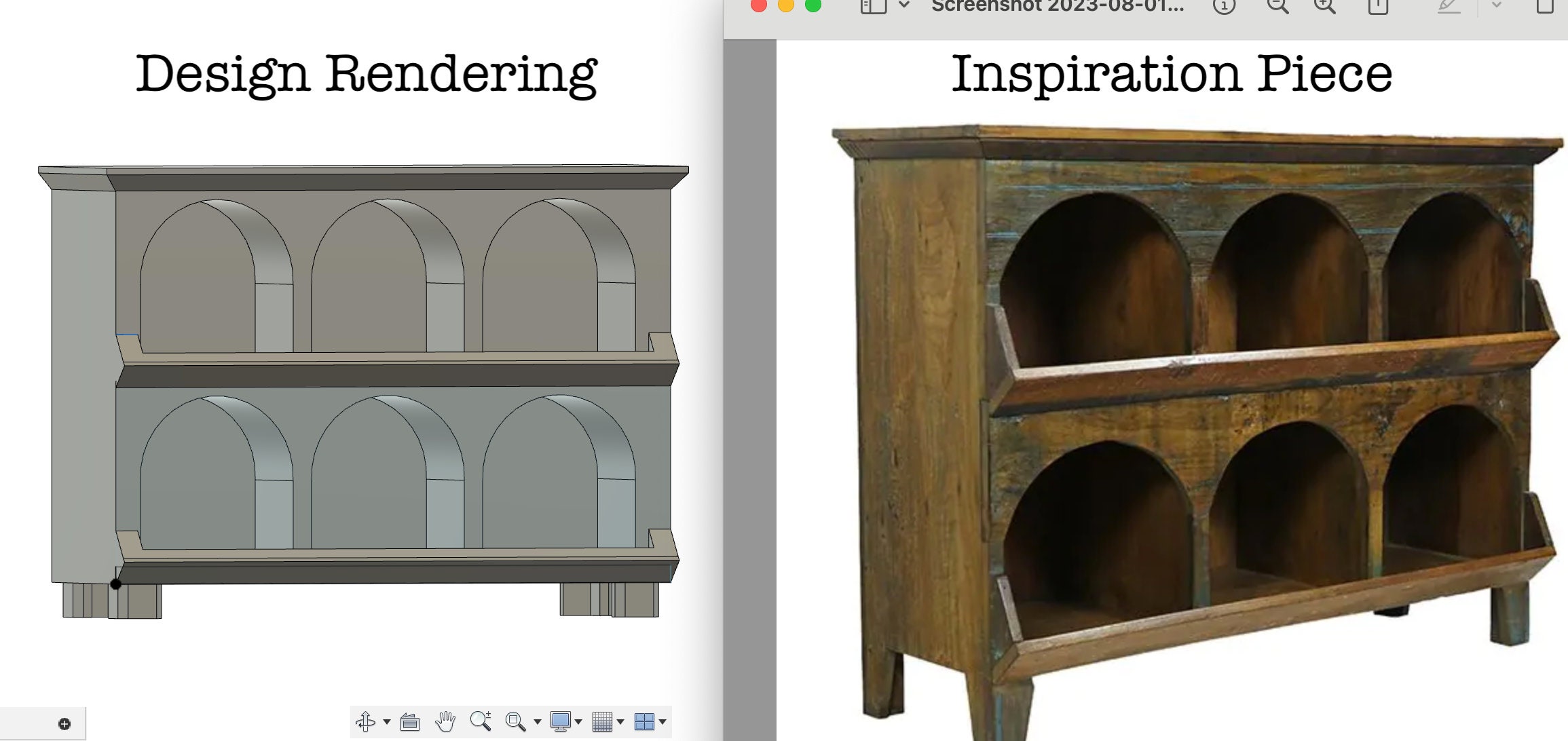This screenshot has width=1568, height=741.
Task: Click the Preview window title 'Screenshot 2023-08-01'
Action: (1058, 6)
